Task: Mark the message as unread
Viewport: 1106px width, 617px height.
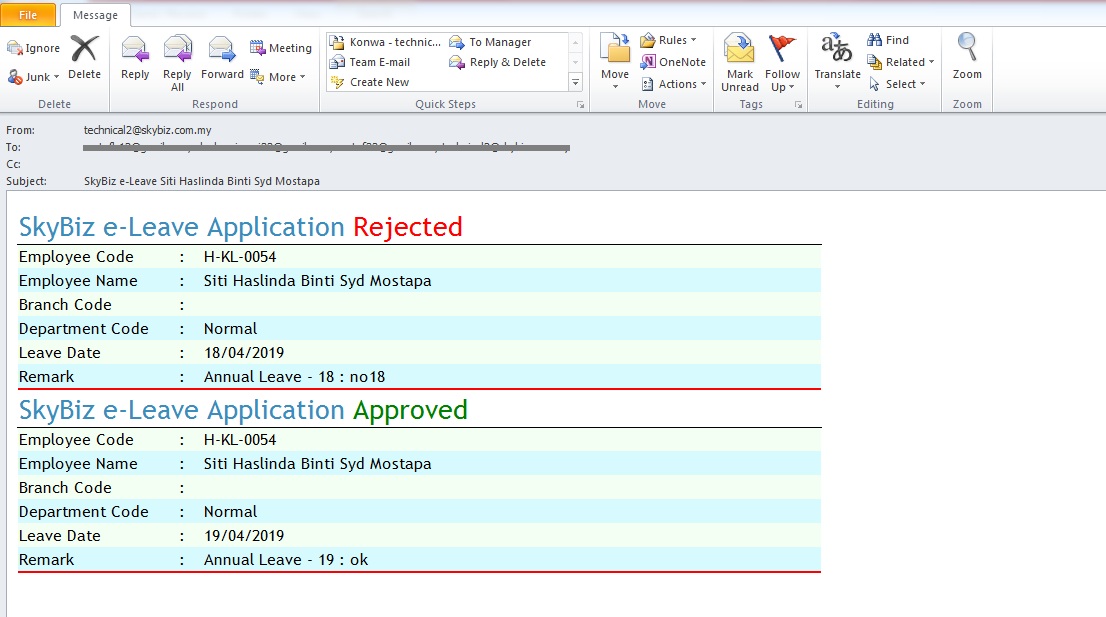Action: (x=740, y=62)
